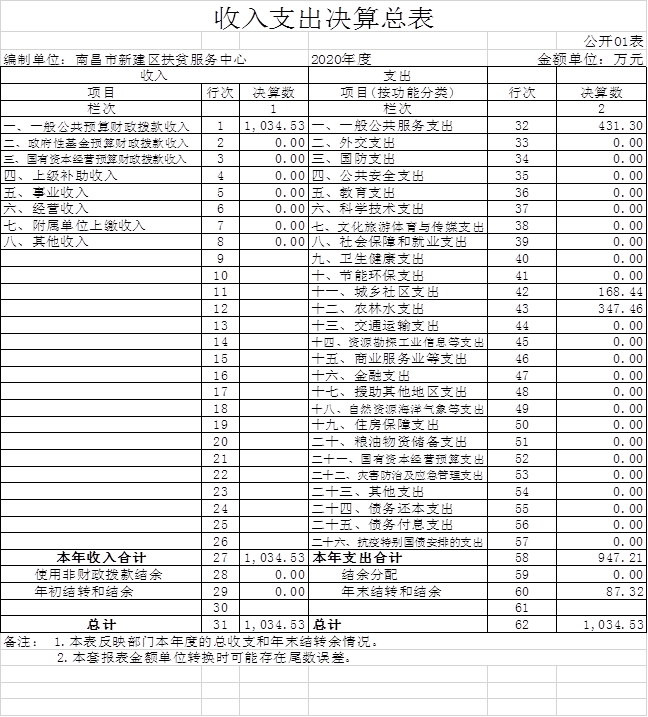Select the 使用非财政拨款结余 cell

pyautogui.click(x=99, y=575)
